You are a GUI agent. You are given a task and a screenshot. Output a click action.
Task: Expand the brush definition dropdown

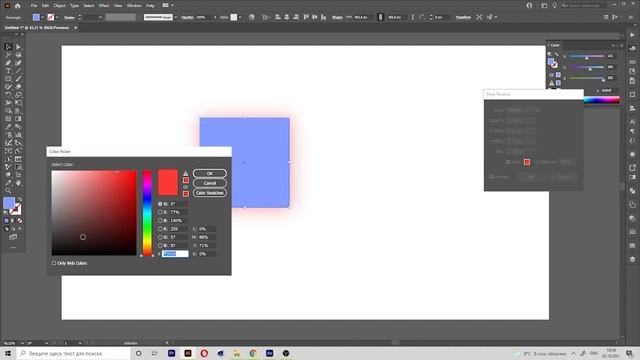176,17
